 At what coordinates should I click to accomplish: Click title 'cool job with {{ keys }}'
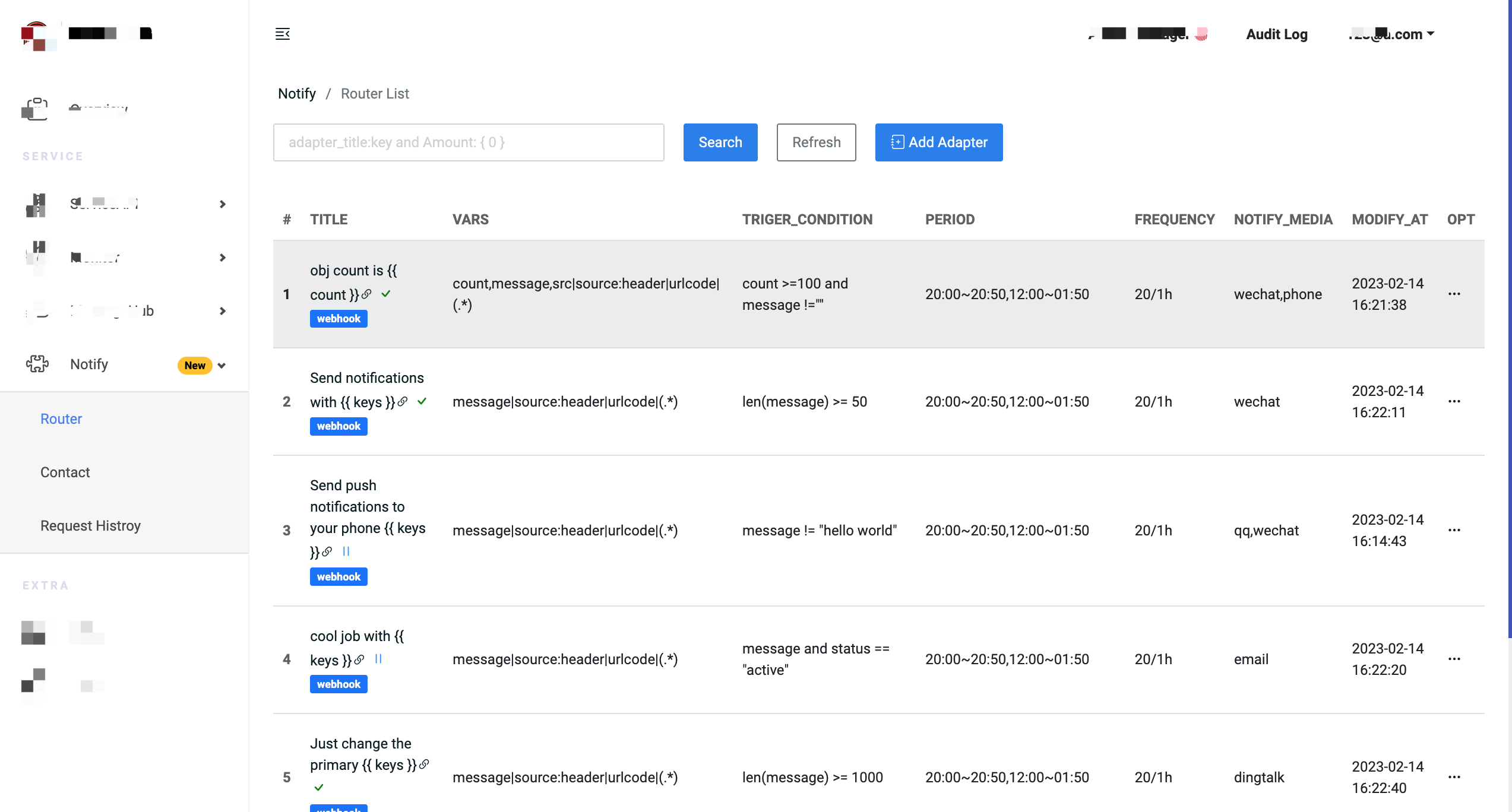356,648
